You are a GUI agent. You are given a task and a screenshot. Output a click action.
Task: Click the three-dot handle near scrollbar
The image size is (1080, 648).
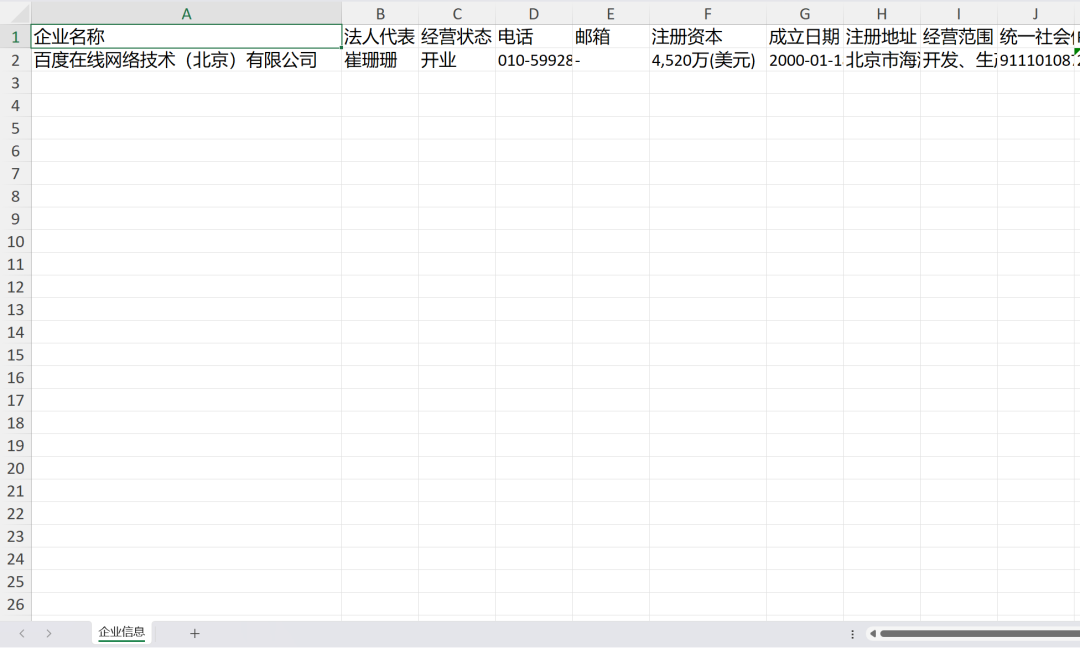coord(852,634)
